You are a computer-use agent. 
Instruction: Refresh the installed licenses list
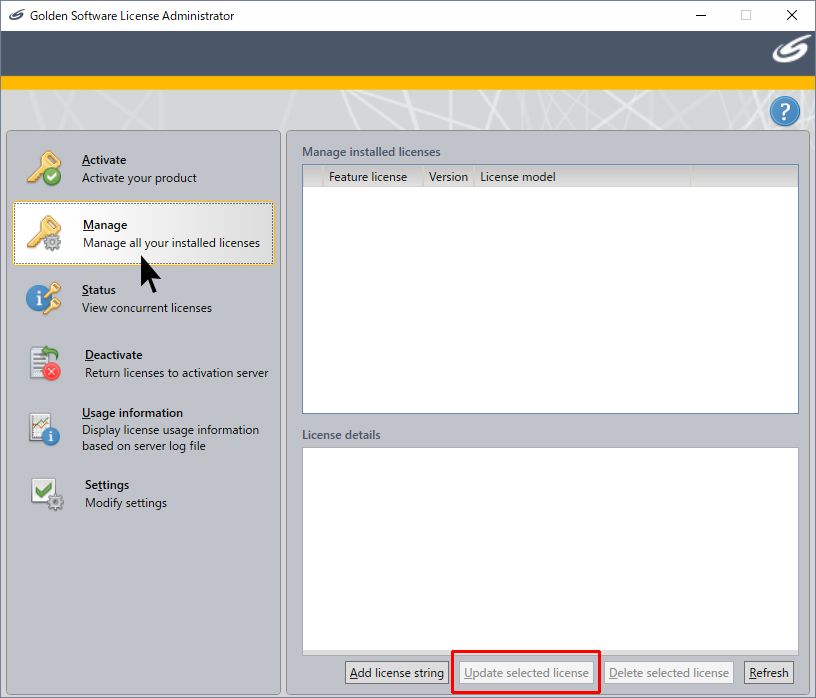[x=768, y=673]
